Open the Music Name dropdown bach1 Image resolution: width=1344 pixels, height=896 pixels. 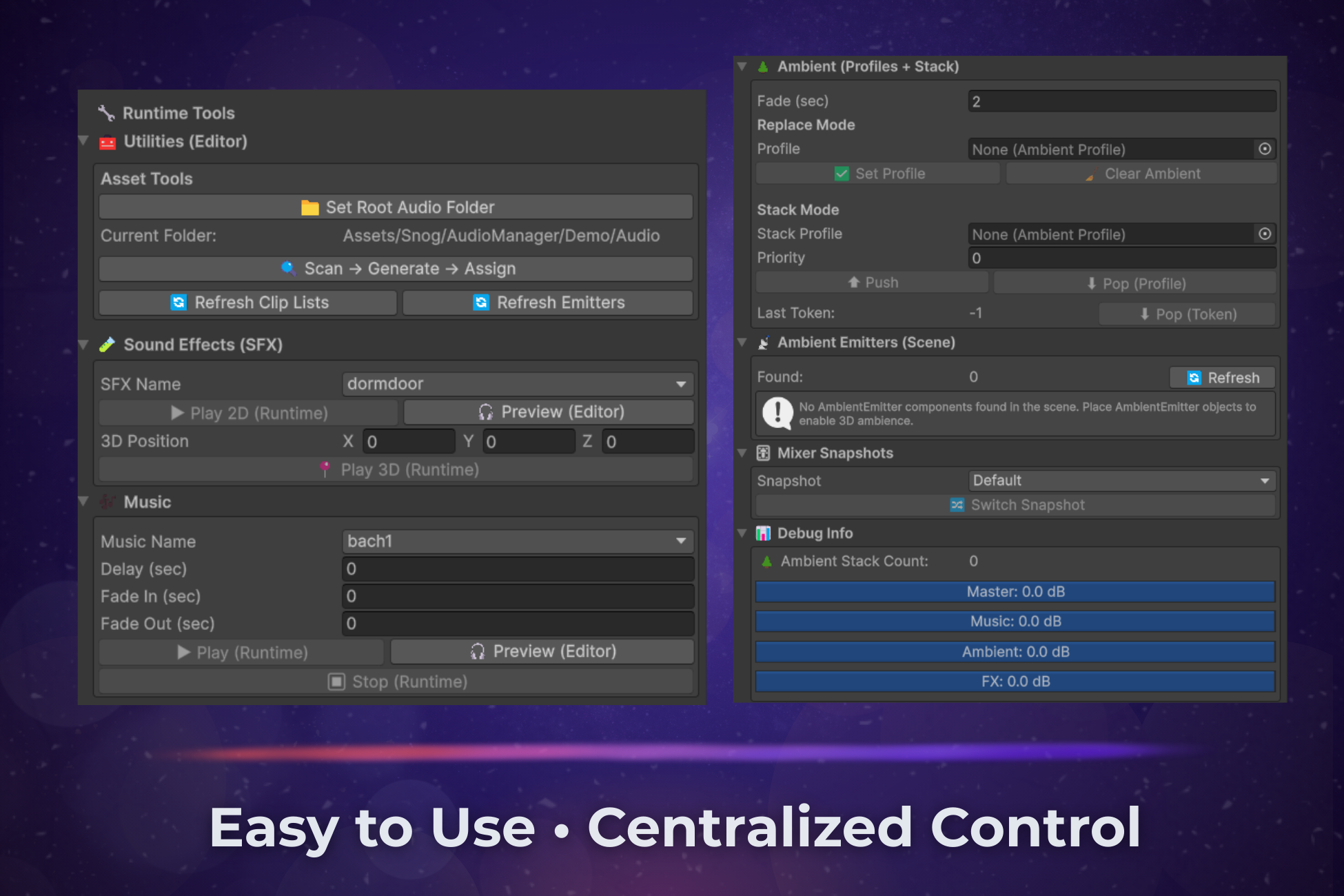518,541
